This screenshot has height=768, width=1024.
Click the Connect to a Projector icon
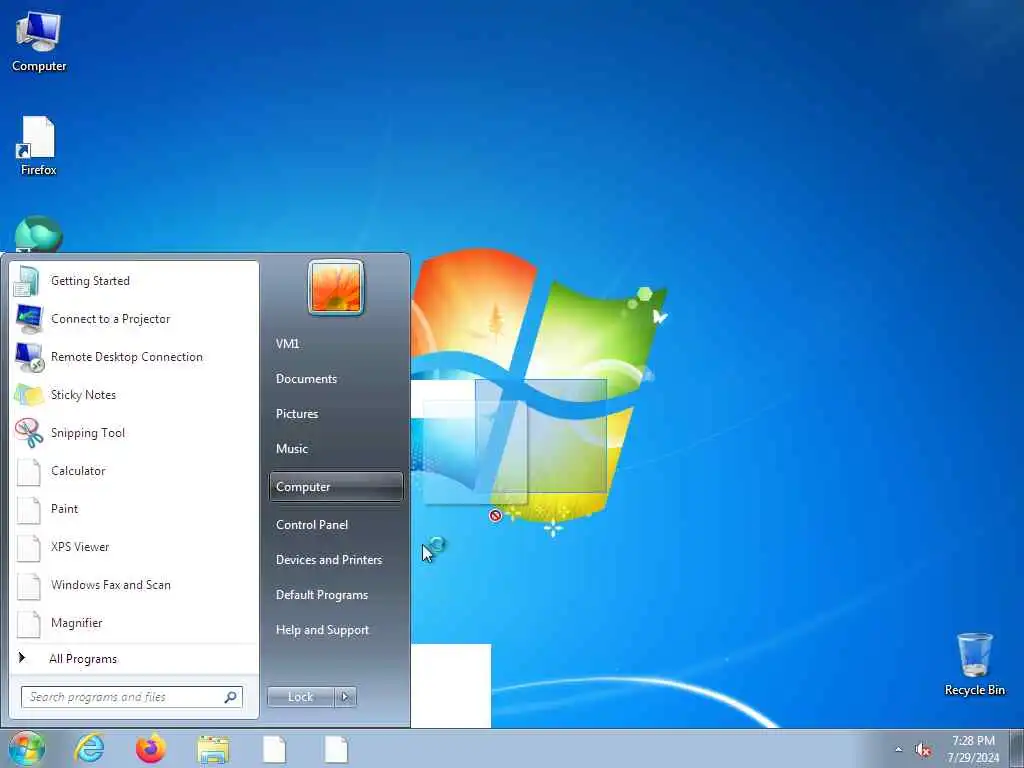pos(28,319)
